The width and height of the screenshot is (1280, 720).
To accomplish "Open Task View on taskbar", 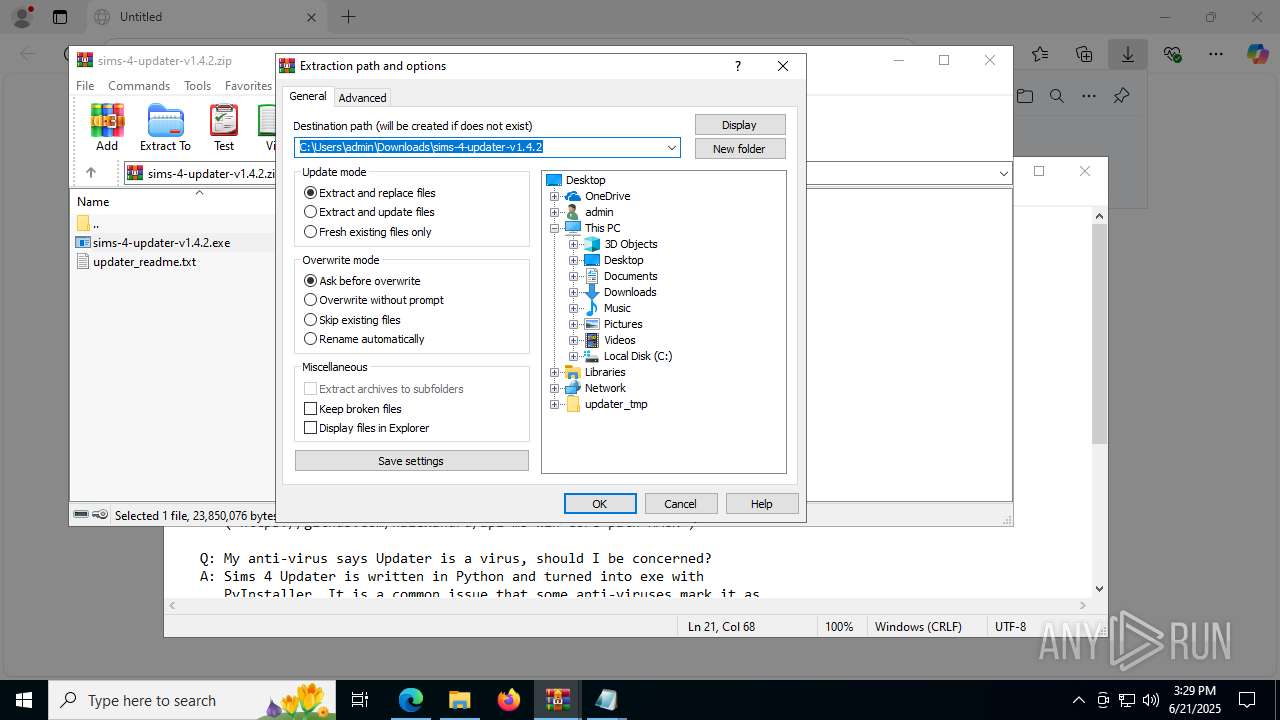I will coord(361,700).
